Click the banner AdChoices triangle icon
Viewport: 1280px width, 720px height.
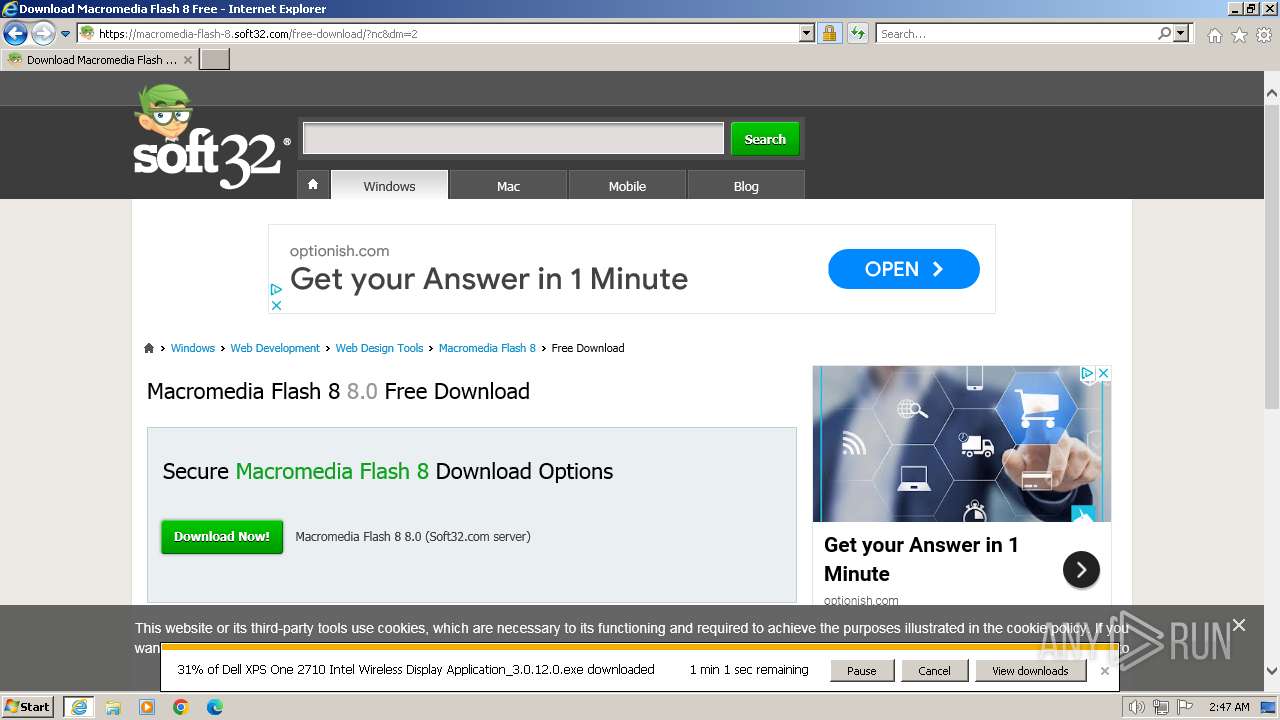276,289
